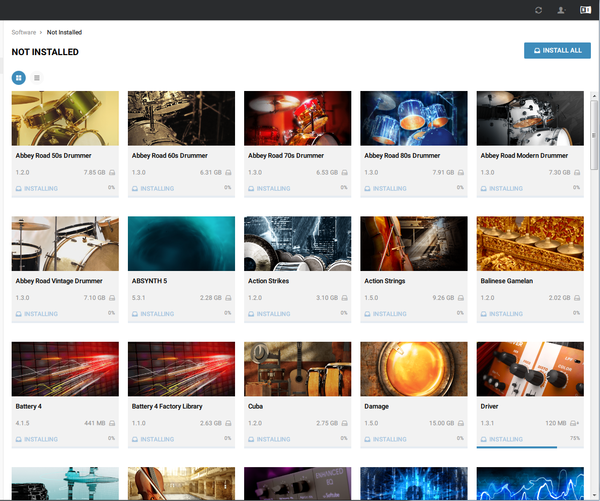Click the Not Installed breadcrumb item
The image size is (600, 501).
click(64, 32)
